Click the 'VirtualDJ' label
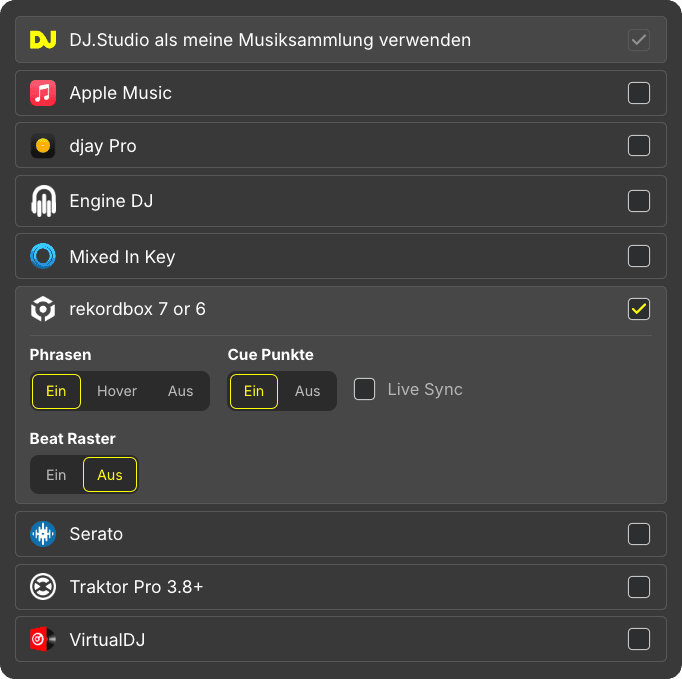The image size is (682, 679). pos(107,639)
